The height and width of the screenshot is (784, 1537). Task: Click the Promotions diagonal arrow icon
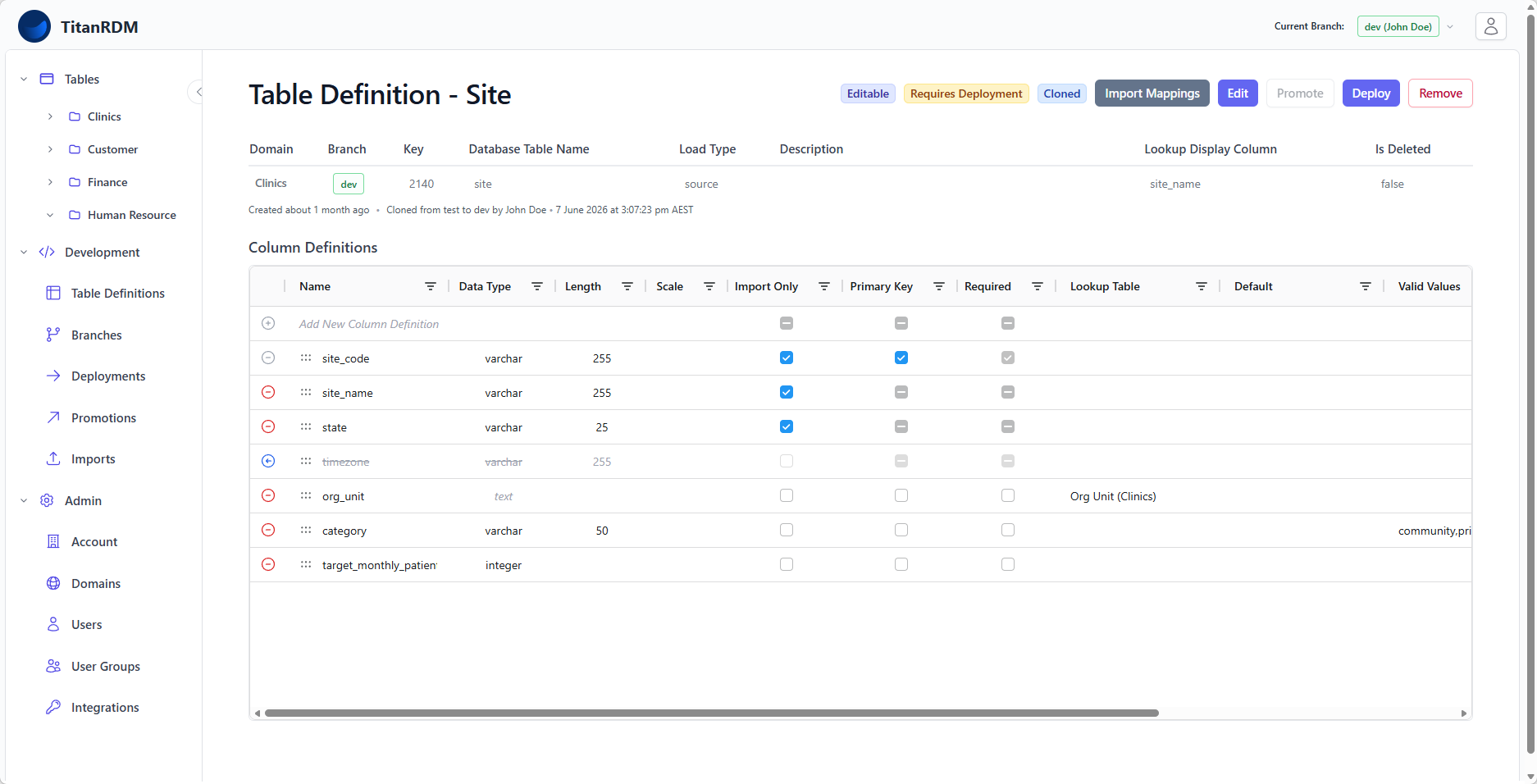point(53,417)
